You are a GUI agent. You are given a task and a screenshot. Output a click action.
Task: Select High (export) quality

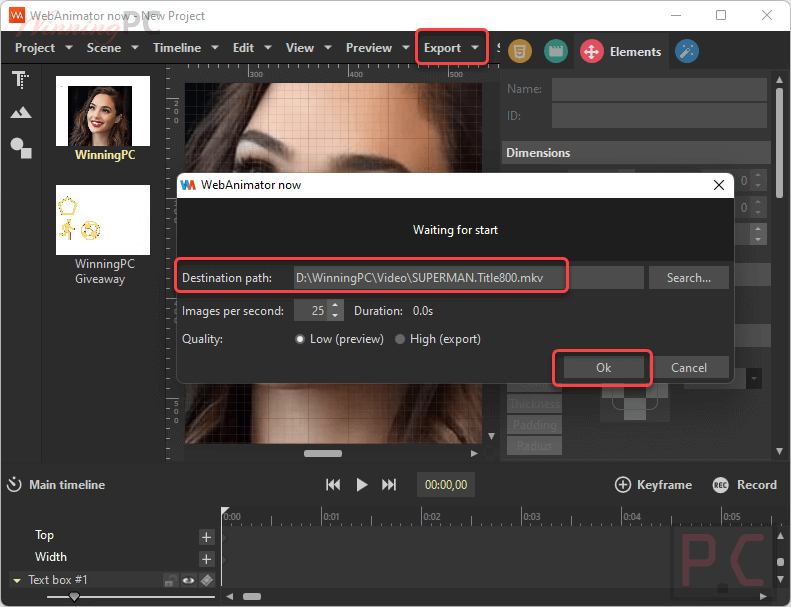[x=400, y=339]
